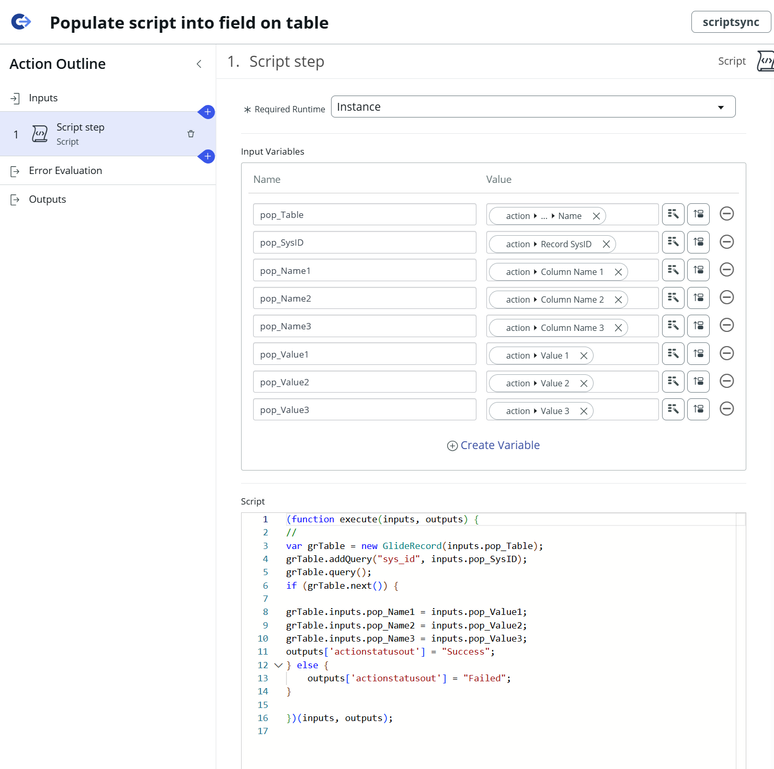
Task: Remove the Column Name 3 data pill
Action: [618, 327]
